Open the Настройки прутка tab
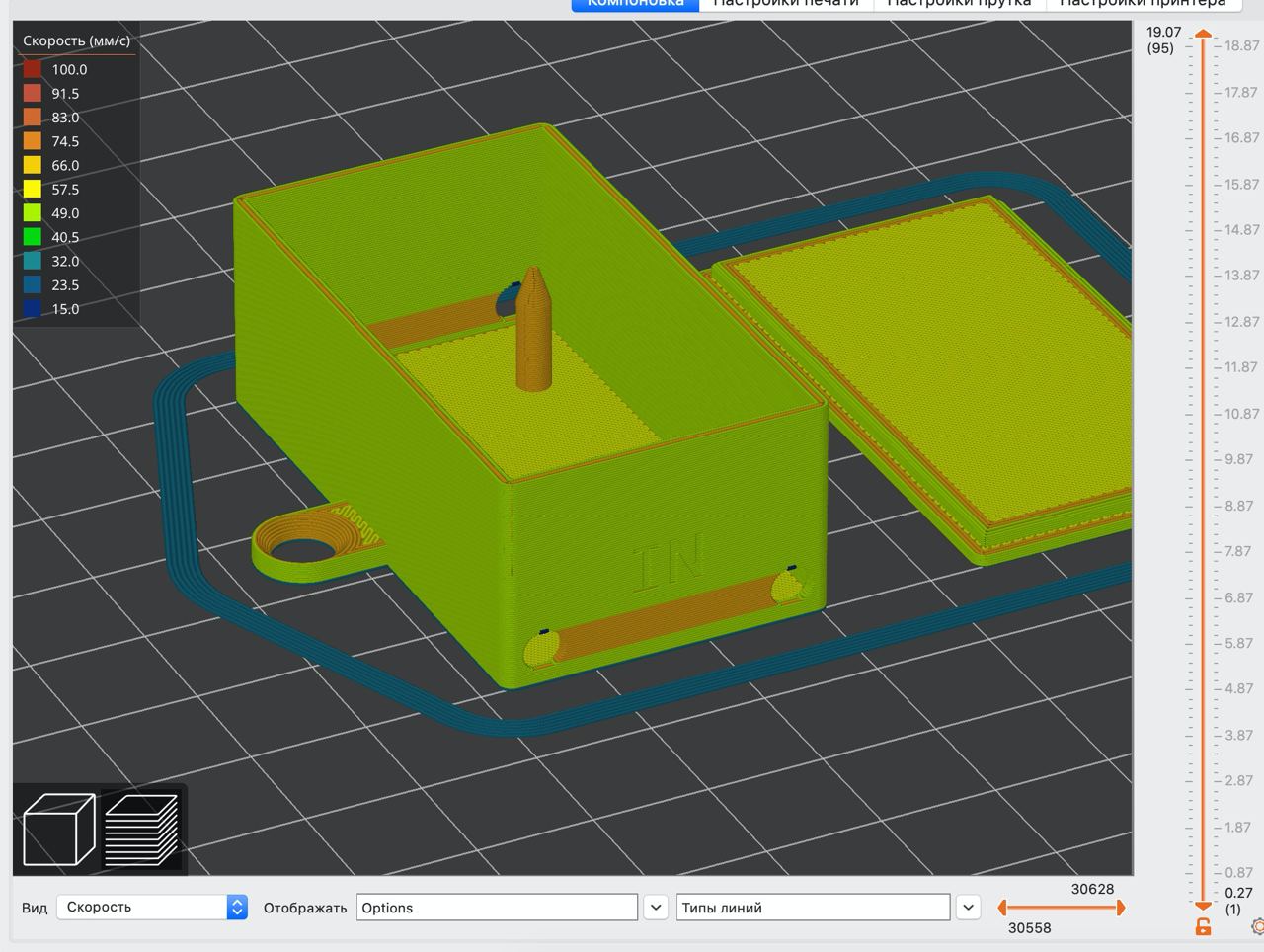Image resolution: width=1264 pixels, height=952 pixels. [959, 4]
